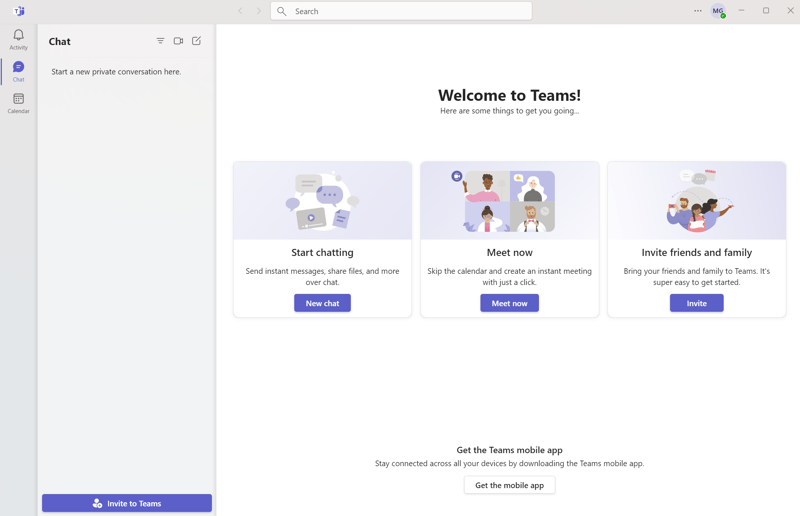
Task: Go back with the left arrow
Action: click(x=240, y=11)
